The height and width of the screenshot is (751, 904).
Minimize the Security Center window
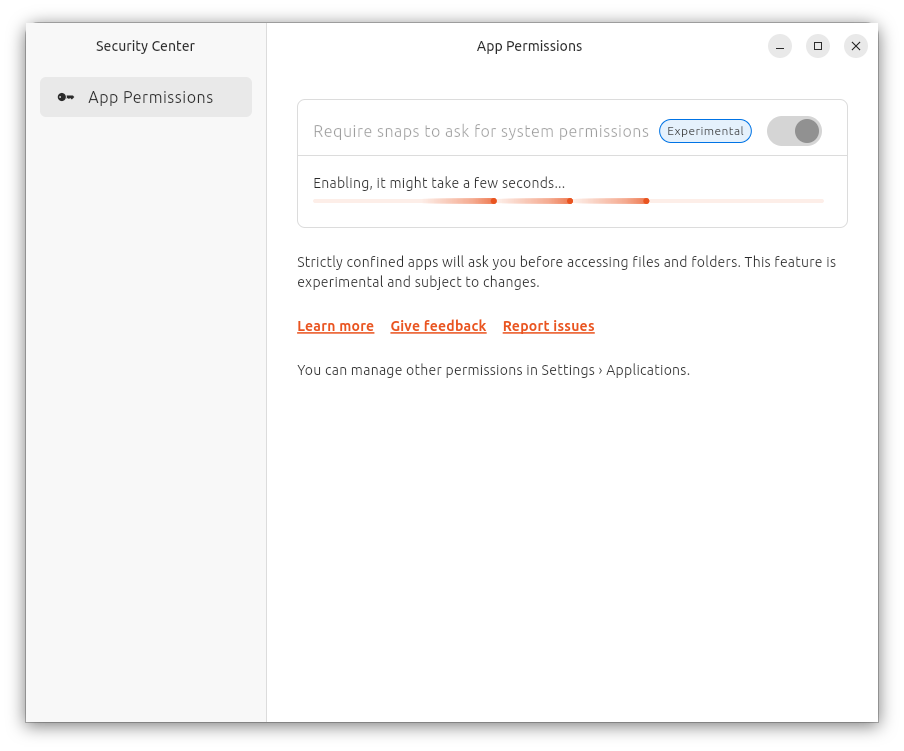pos(780,46)
